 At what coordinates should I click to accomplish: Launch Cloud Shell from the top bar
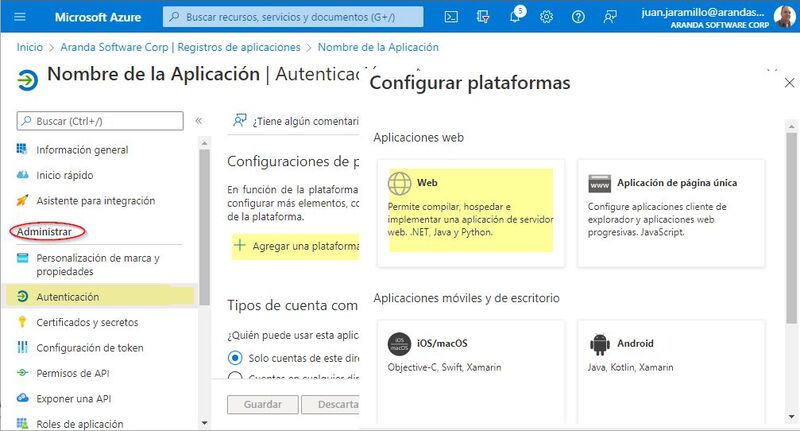tap(451, 17)
